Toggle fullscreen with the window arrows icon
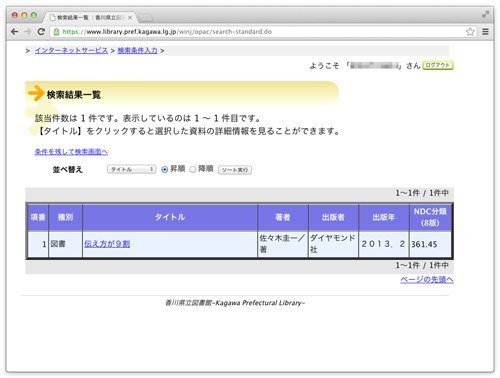The width and height of the screenshot is (500, 378). [x=486, y=14]
